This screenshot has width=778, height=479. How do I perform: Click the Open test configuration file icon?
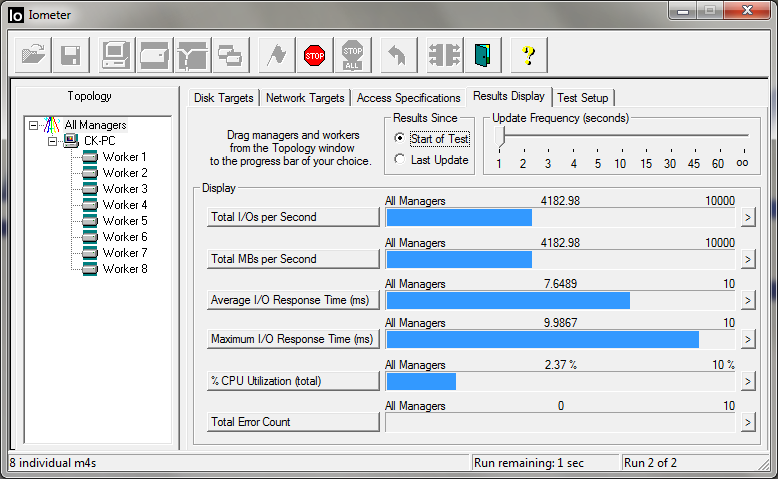click(x=34, y=55)
